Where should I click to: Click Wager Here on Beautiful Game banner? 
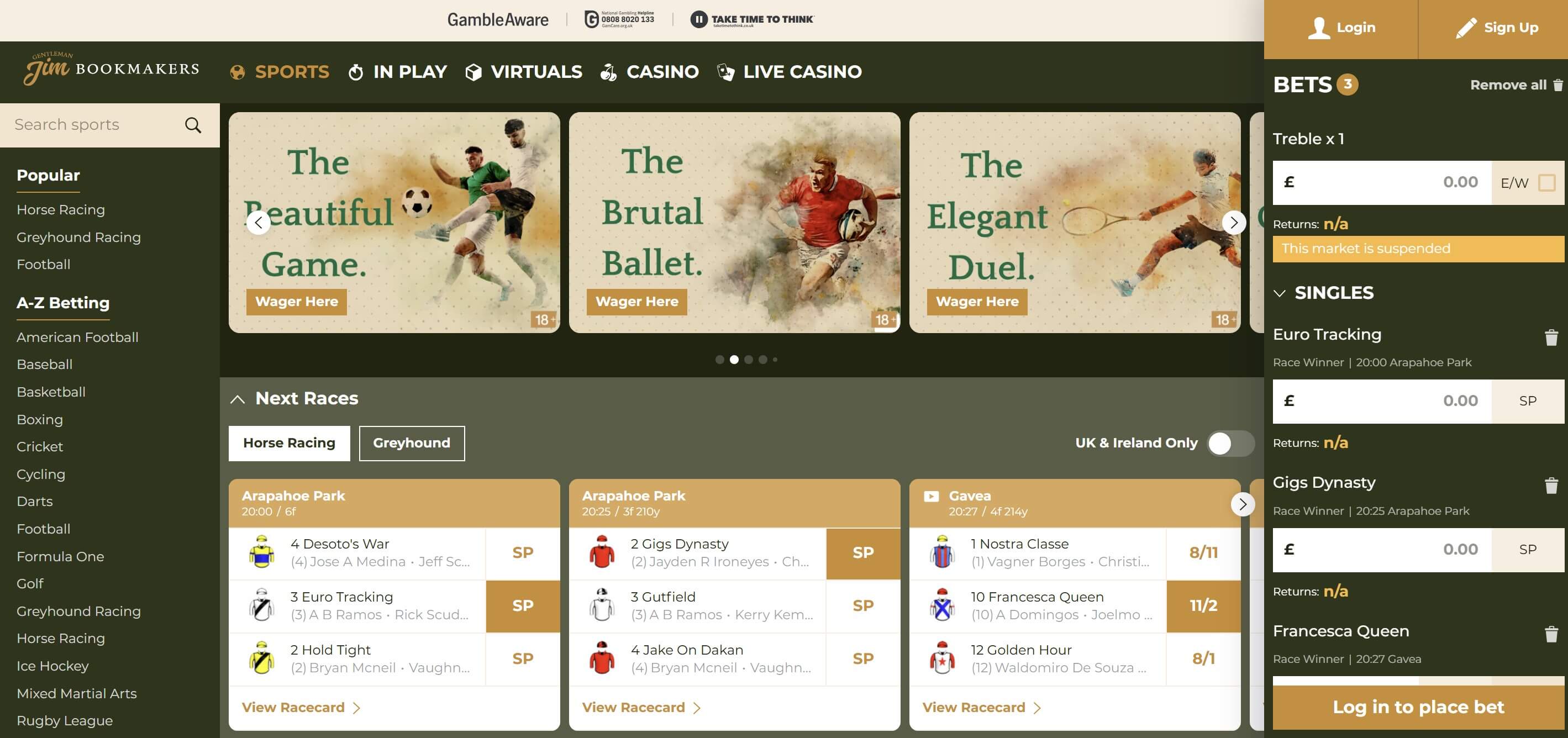point(297,302)
